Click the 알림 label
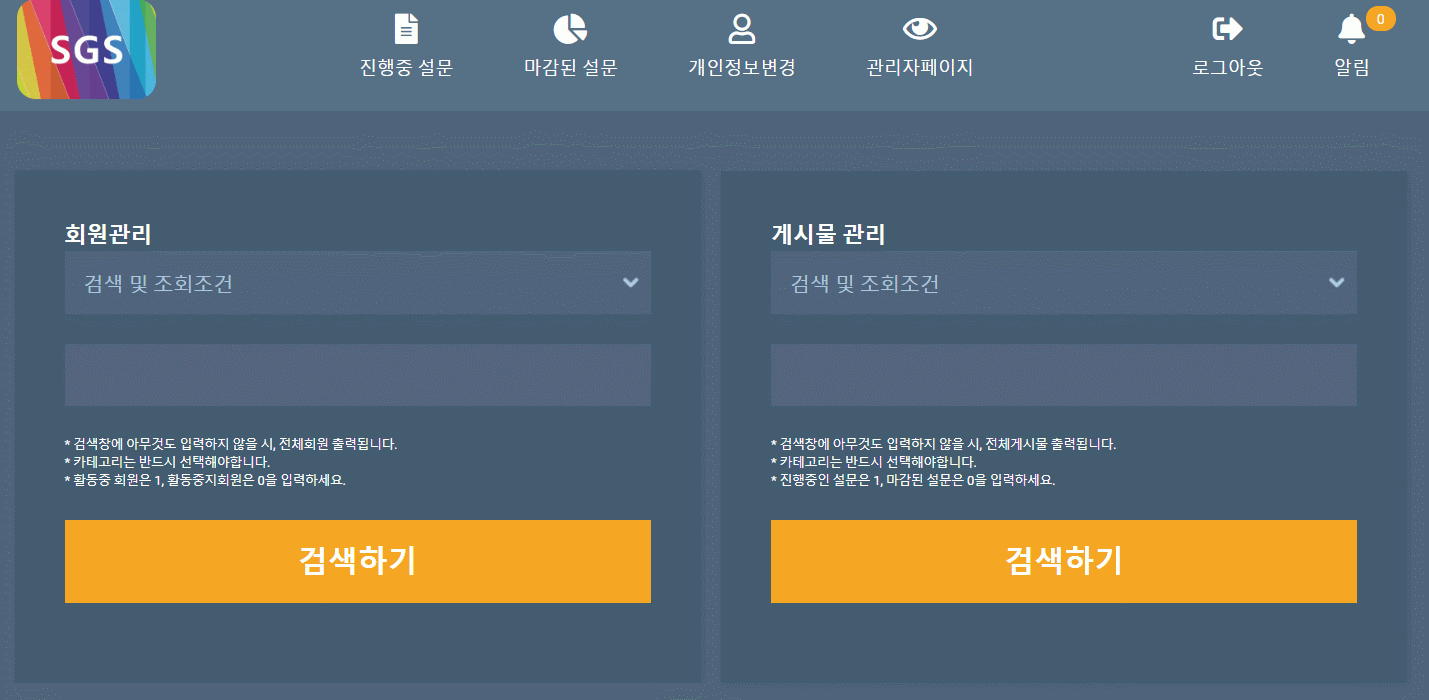The height and width of the screenshot is (700, 1429). coord(1351,68)
